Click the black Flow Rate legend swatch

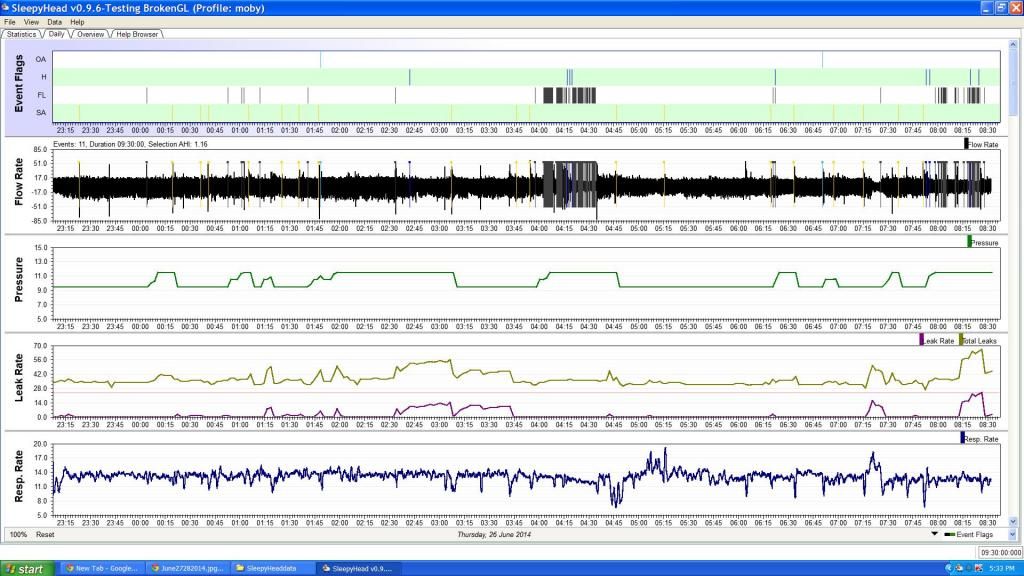966,144
